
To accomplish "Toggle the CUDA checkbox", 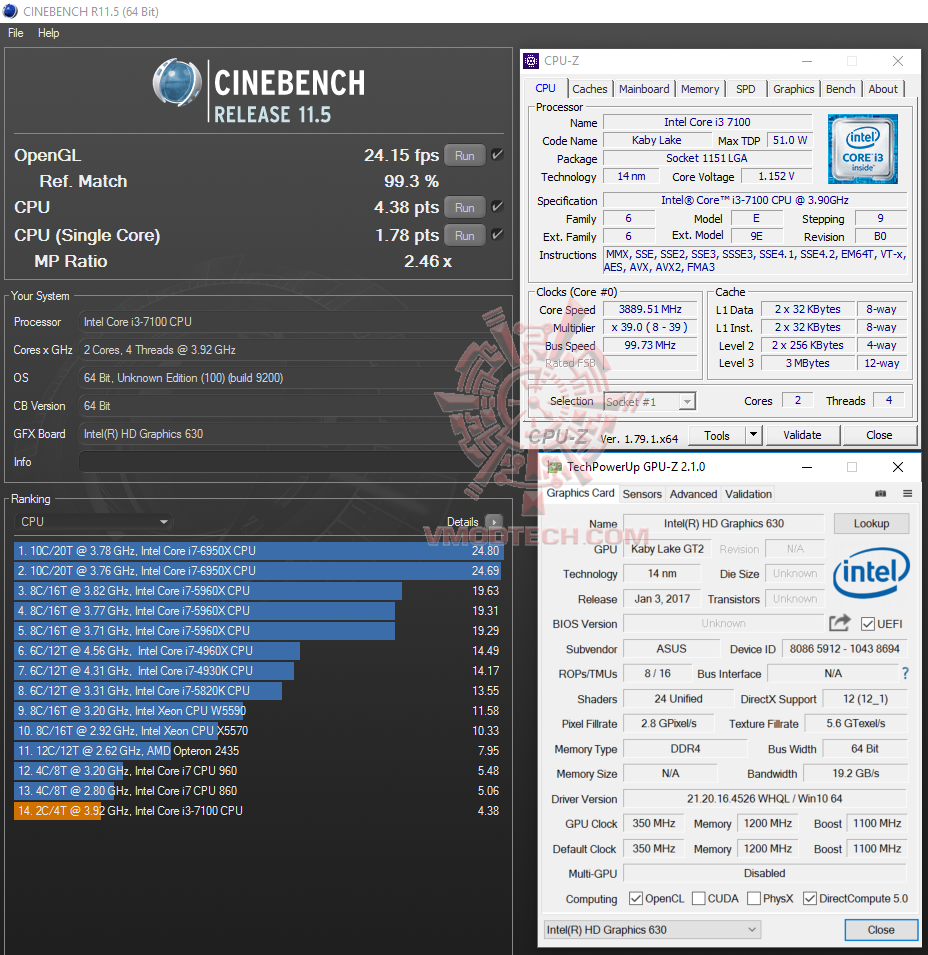I will click(699, 898).
